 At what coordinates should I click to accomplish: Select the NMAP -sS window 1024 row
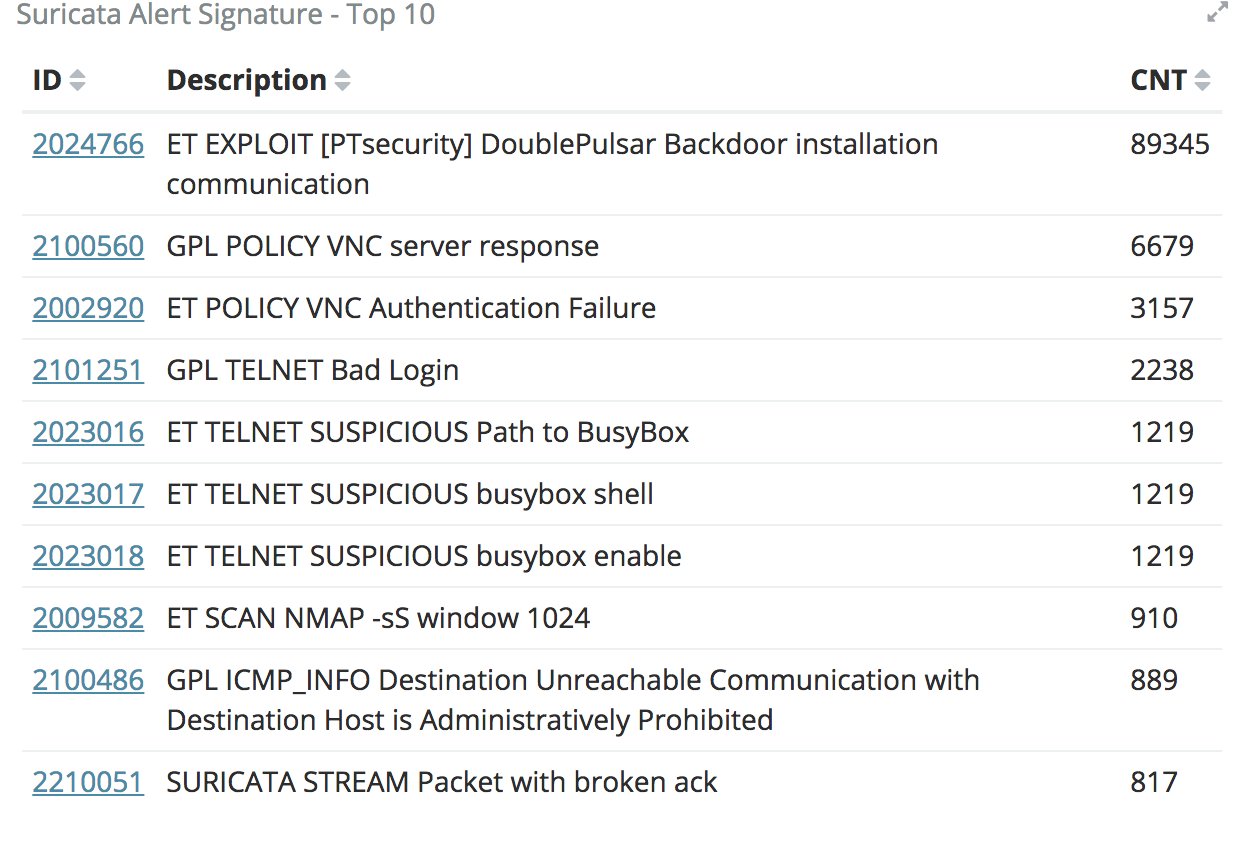point(378,619)
